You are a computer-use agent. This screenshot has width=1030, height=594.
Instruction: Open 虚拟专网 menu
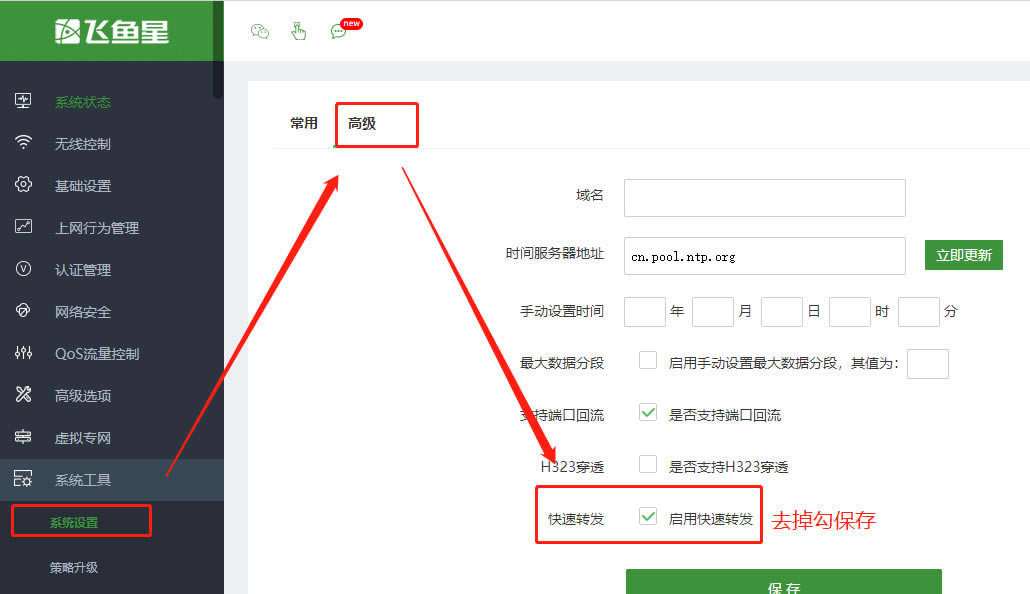click(x=83, y=438)
